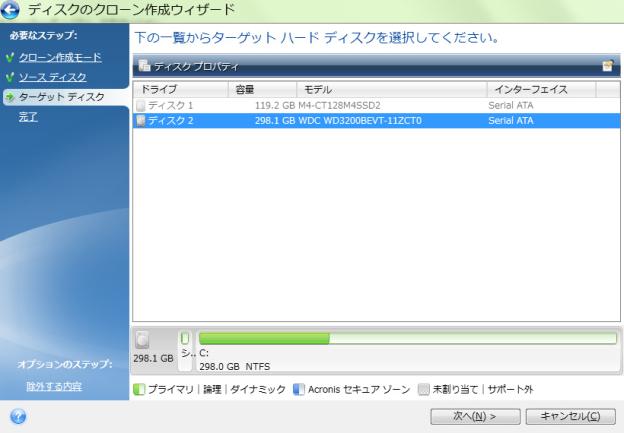Click the 119.2 GB capacity cell
This screenshot has height=433, width=624.
coord(275,105)
